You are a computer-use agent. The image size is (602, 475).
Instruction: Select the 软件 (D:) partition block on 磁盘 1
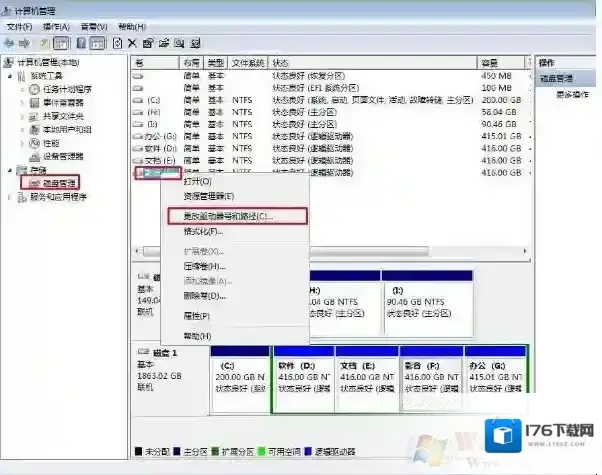pyautogui.click(x=304, y=379)
